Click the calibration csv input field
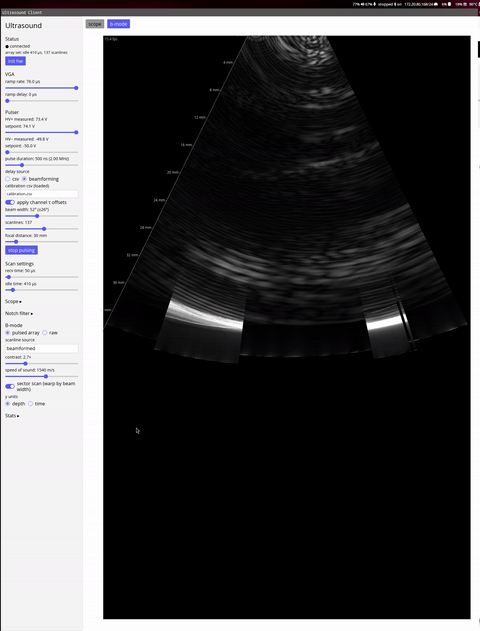This screenshot has width=480, height=631. click(41, 194)
